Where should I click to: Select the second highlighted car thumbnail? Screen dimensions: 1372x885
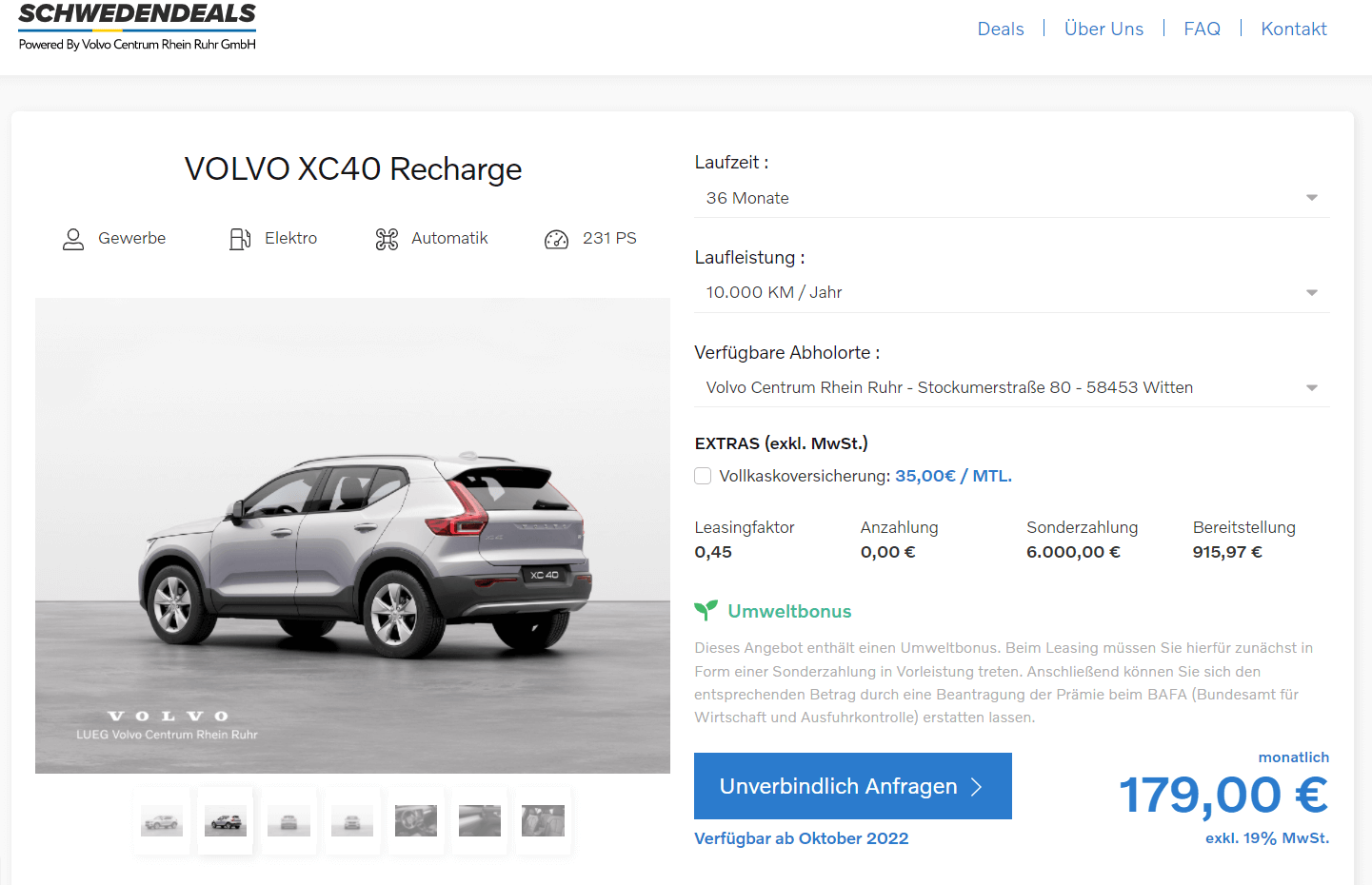(x=226, y=820)
